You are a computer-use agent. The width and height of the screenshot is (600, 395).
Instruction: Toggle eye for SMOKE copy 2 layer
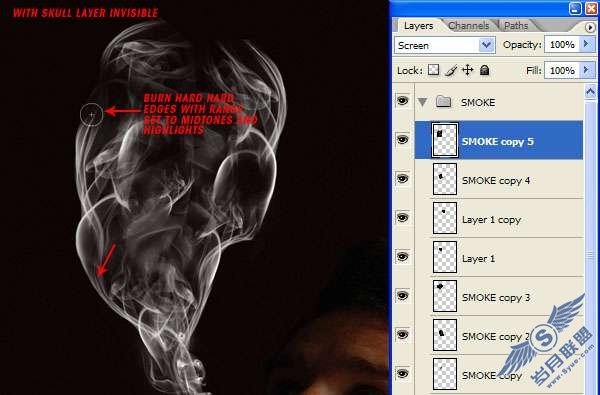[402, 335]
